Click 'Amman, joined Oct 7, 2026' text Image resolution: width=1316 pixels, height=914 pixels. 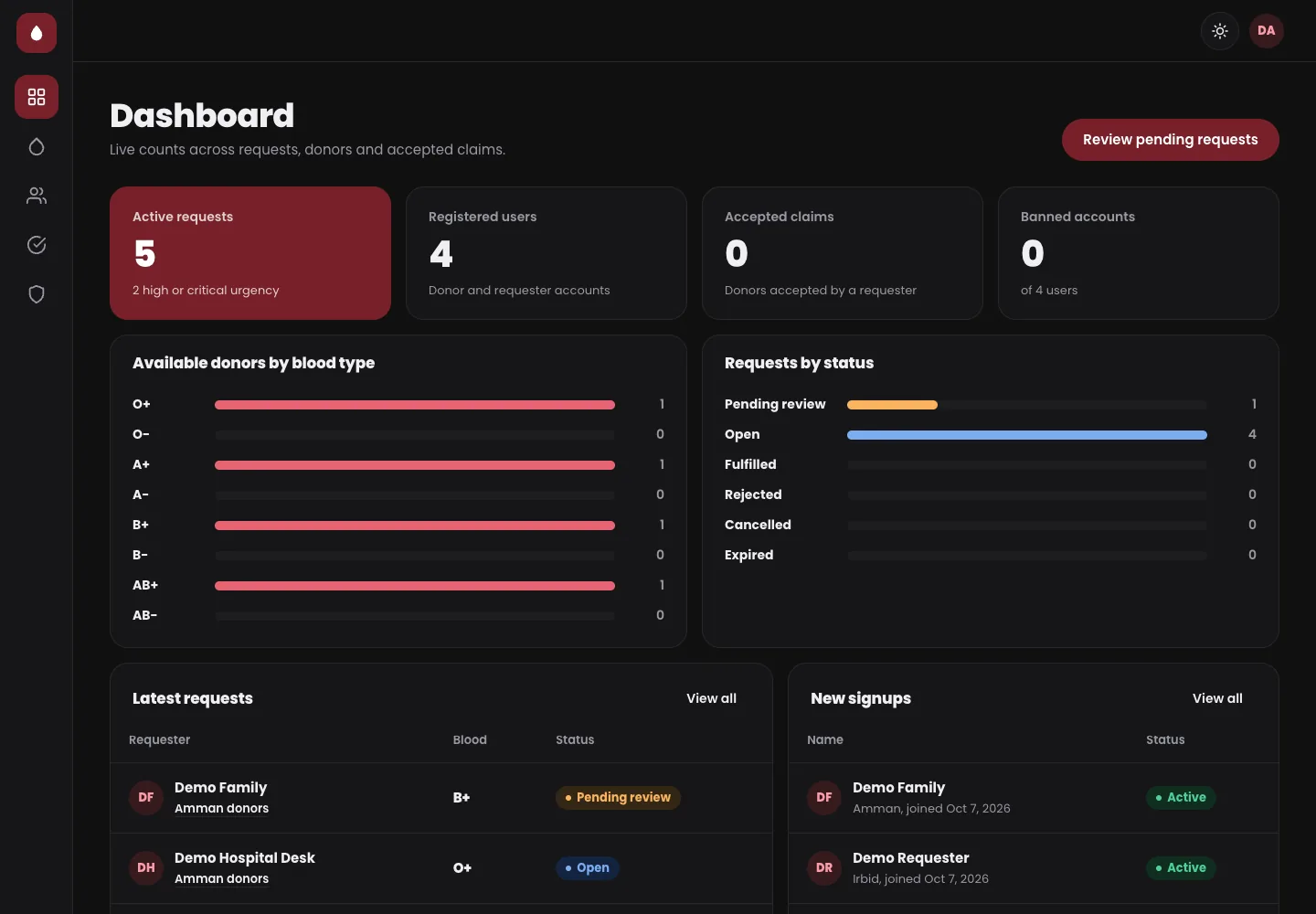[x=931, y=809]
